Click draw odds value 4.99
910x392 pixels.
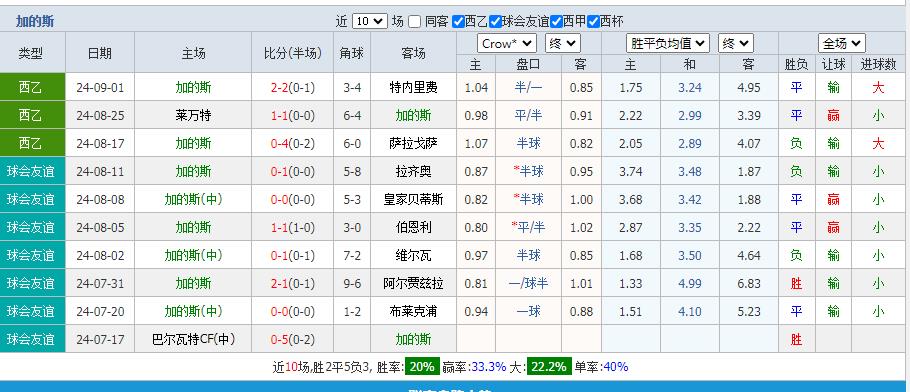click(689, 283)
